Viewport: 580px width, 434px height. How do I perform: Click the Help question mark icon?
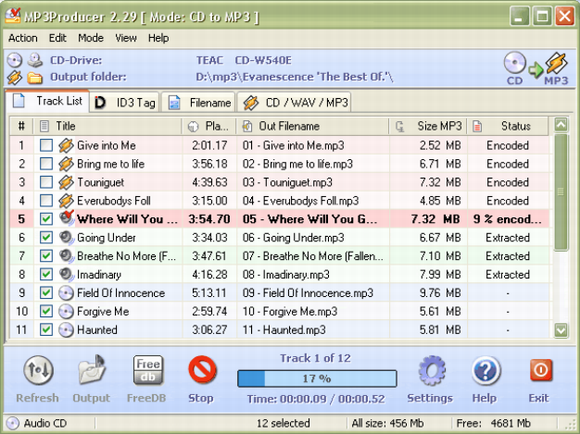[x=486, y=370]
